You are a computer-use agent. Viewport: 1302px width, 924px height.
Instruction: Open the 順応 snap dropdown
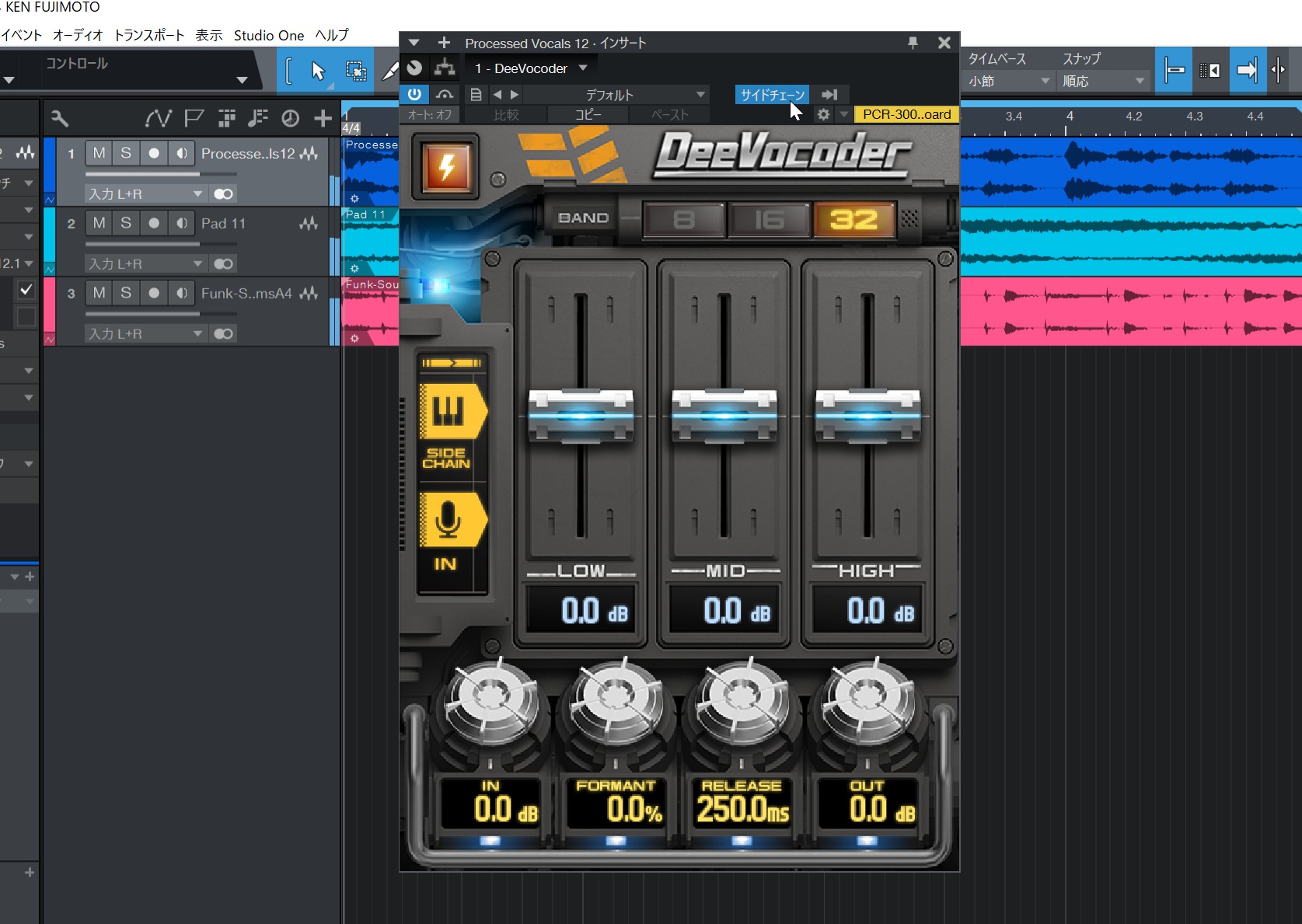1103,81
